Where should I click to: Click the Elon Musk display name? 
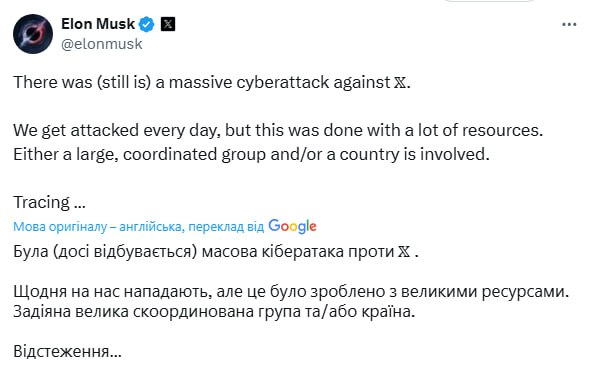coord(98,24)
